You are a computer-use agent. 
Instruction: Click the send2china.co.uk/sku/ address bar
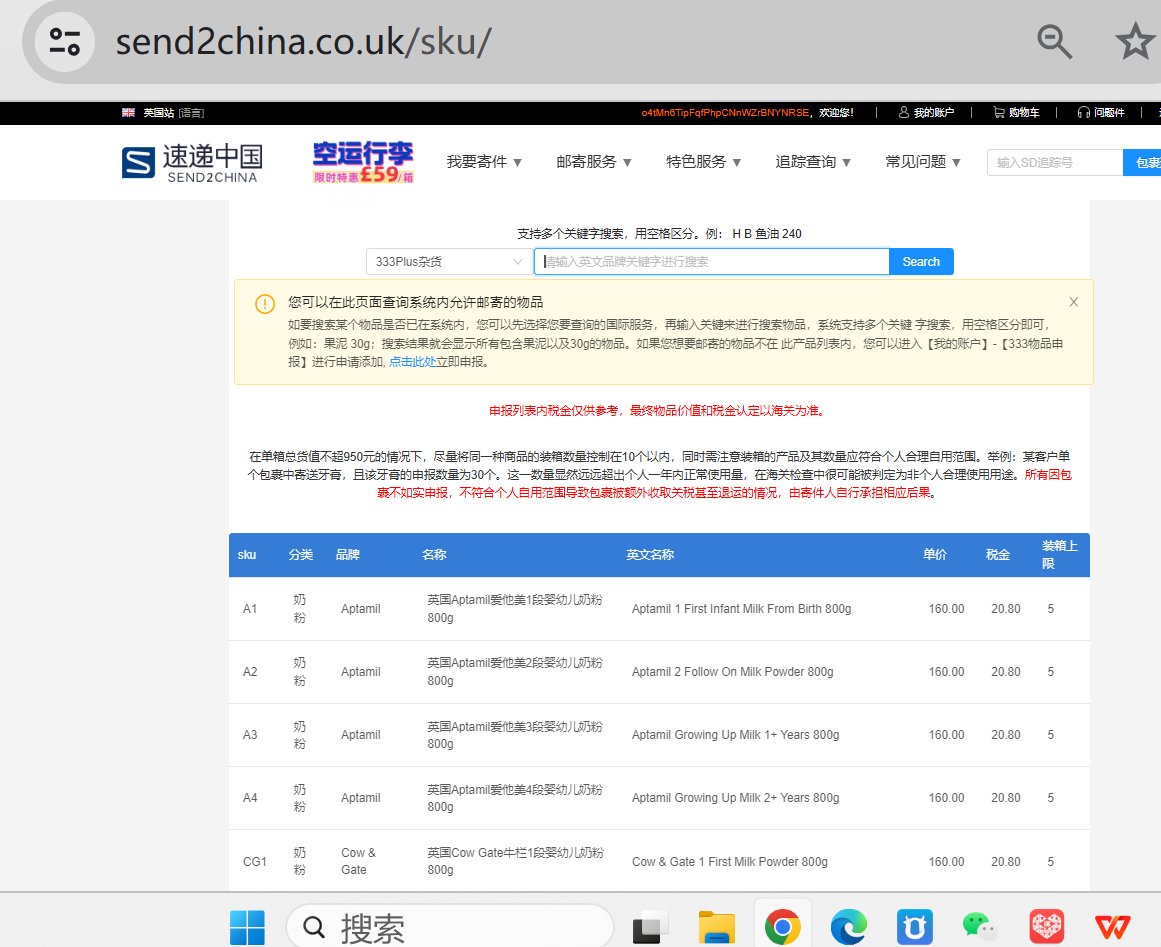tap(304, 41)
